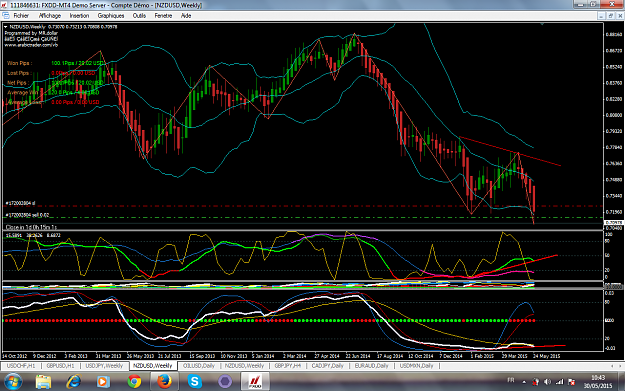
Task: Open the purple hexagon app in taskbar
Action: pos(225,381)
